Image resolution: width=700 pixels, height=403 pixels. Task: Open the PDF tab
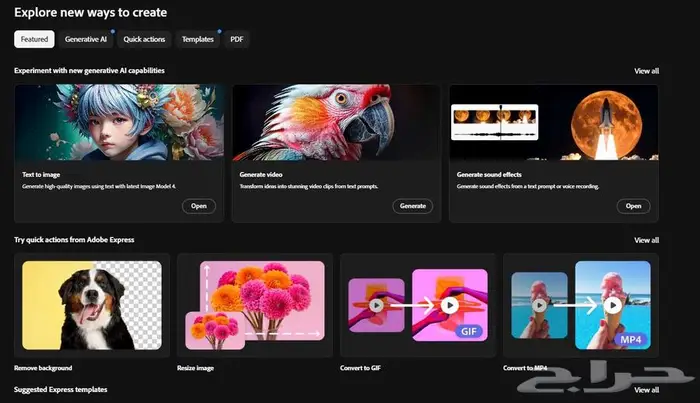[237, 39]
